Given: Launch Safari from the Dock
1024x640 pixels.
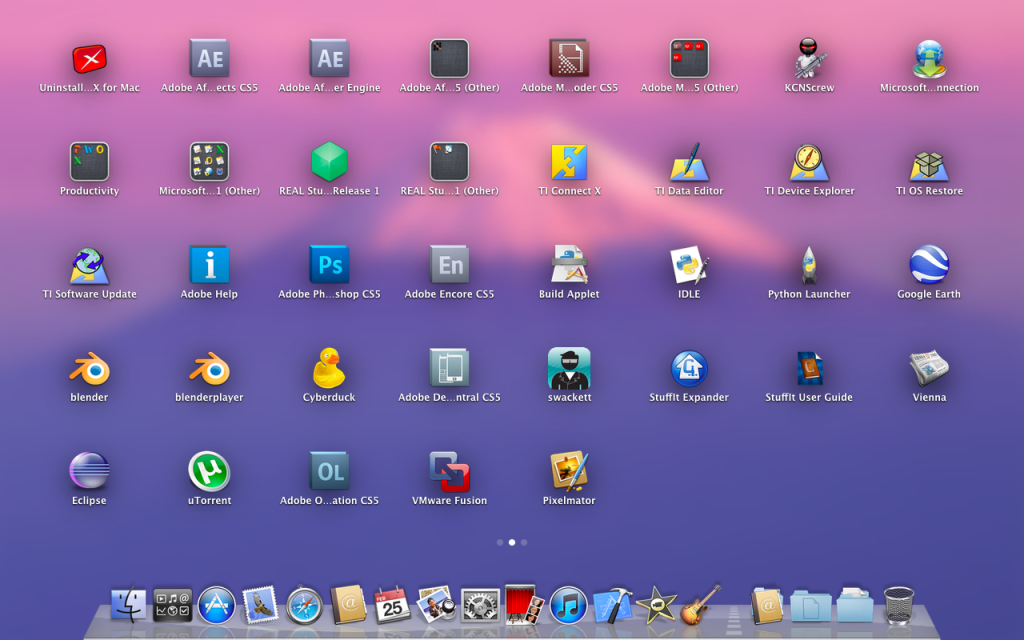Looking at the screenshot, I should click(304, 605).
